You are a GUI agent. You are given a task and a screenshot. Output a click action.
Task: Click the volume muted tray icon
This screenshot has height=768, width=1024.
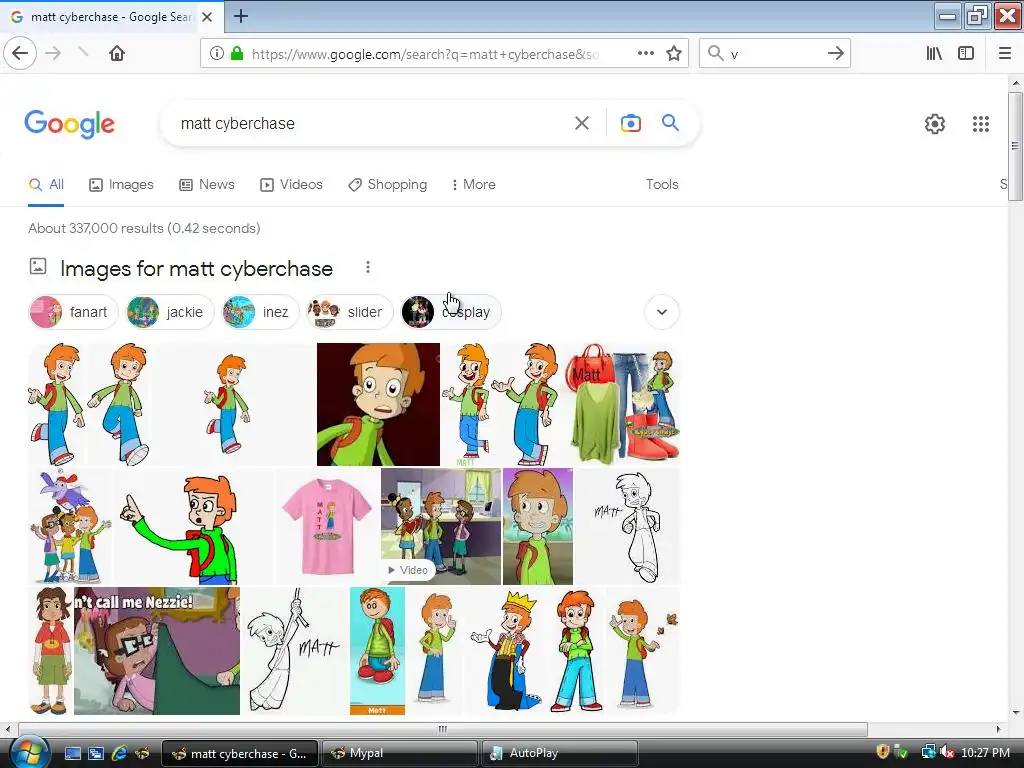tap(948, 752)
